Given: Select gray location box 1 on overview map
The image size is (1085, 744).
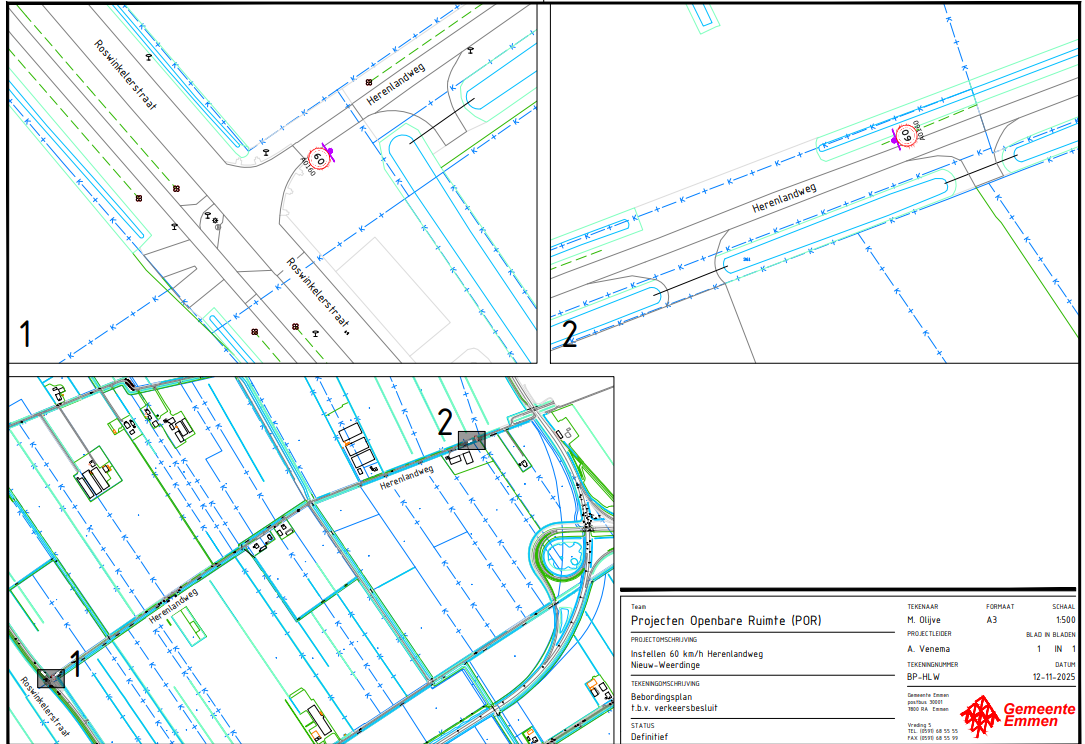Looking at the screenshot, I should point(50,678).
